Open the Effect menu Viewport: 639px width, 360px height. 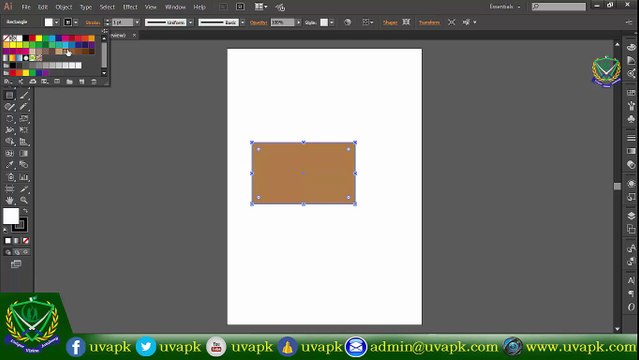click(130, 7)
